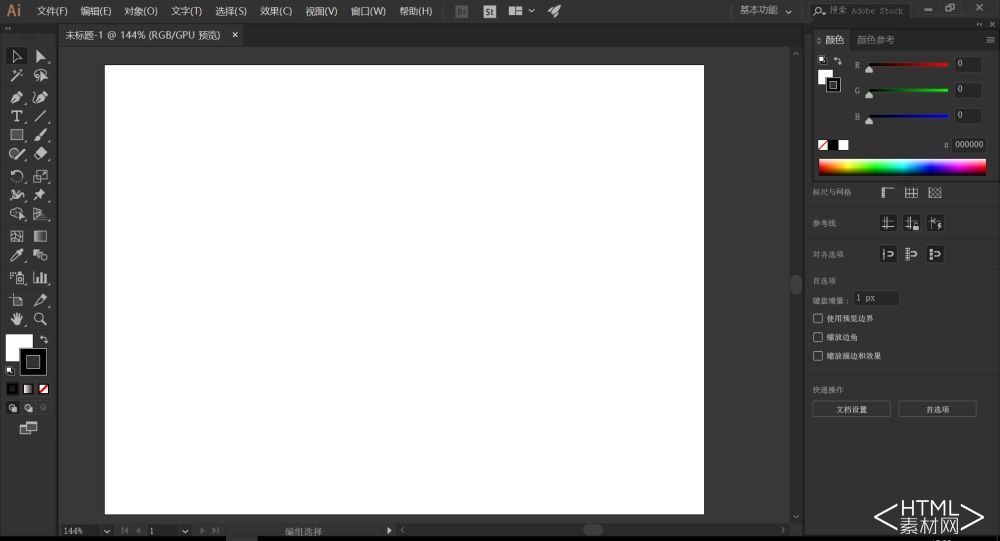Select the Rectangle tool
1000x541 pixels.
tap(17, 135)
